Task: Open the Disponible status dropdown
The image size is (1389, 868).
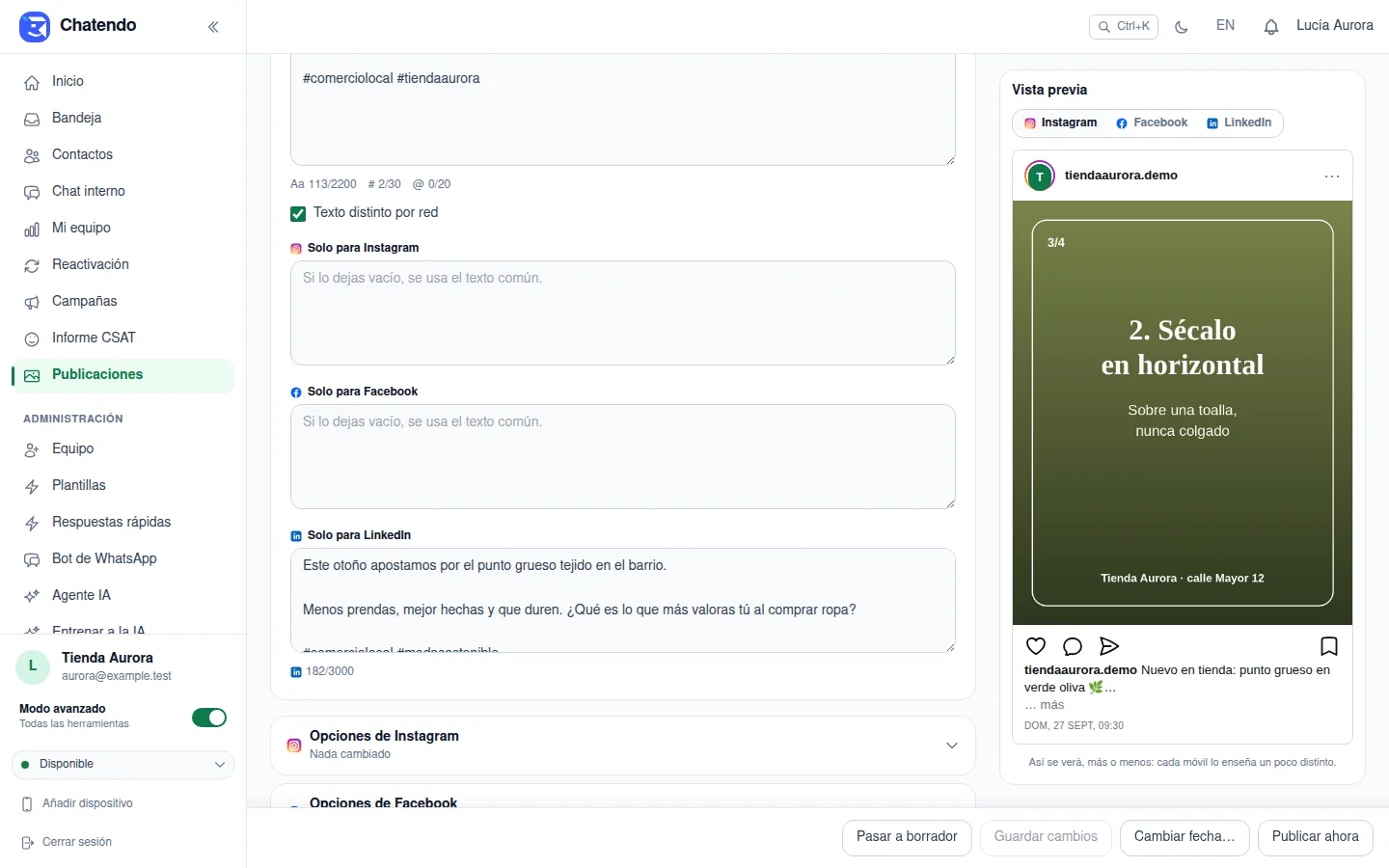Action: click(x=123, y=765)
